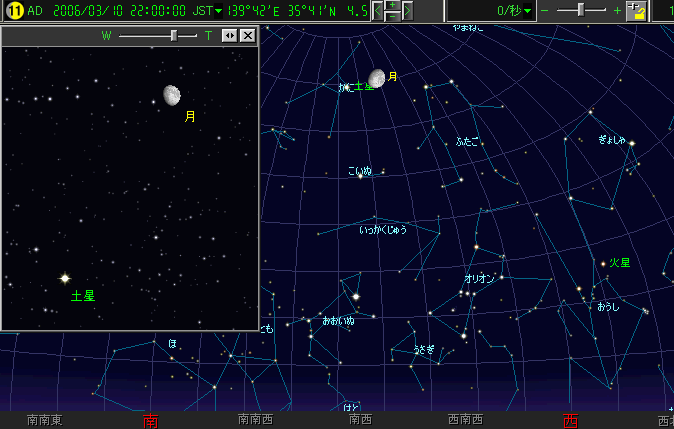Select Saturn (土星) in the zoom panel
674x429 pixels.
coord(65,278)
